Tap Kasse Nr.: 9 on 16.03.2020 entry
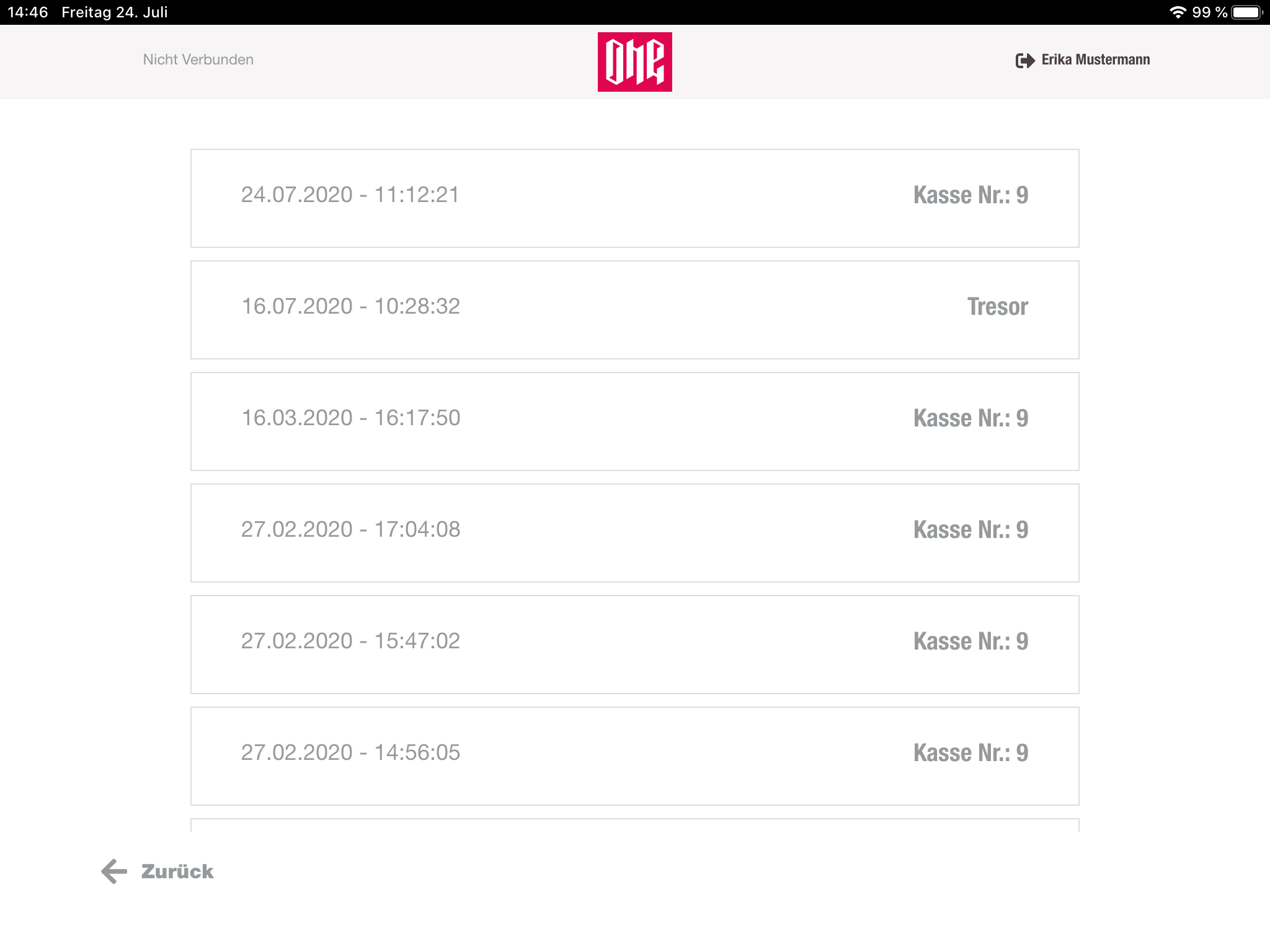The height and width of the screenshot is (952, 1270). [971, 418]
